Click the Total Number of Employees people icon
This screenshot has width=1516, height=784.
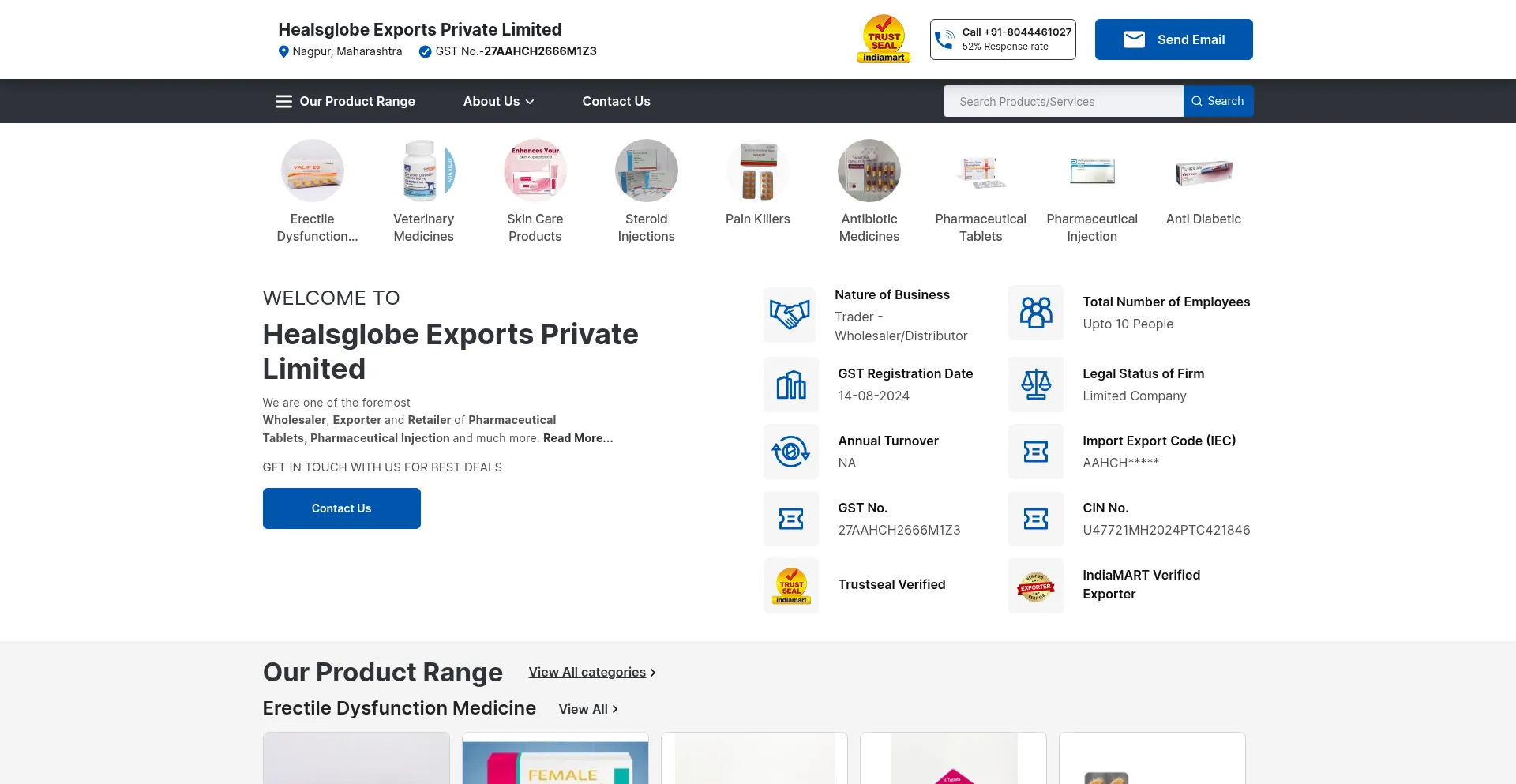tap(1036, 313)
